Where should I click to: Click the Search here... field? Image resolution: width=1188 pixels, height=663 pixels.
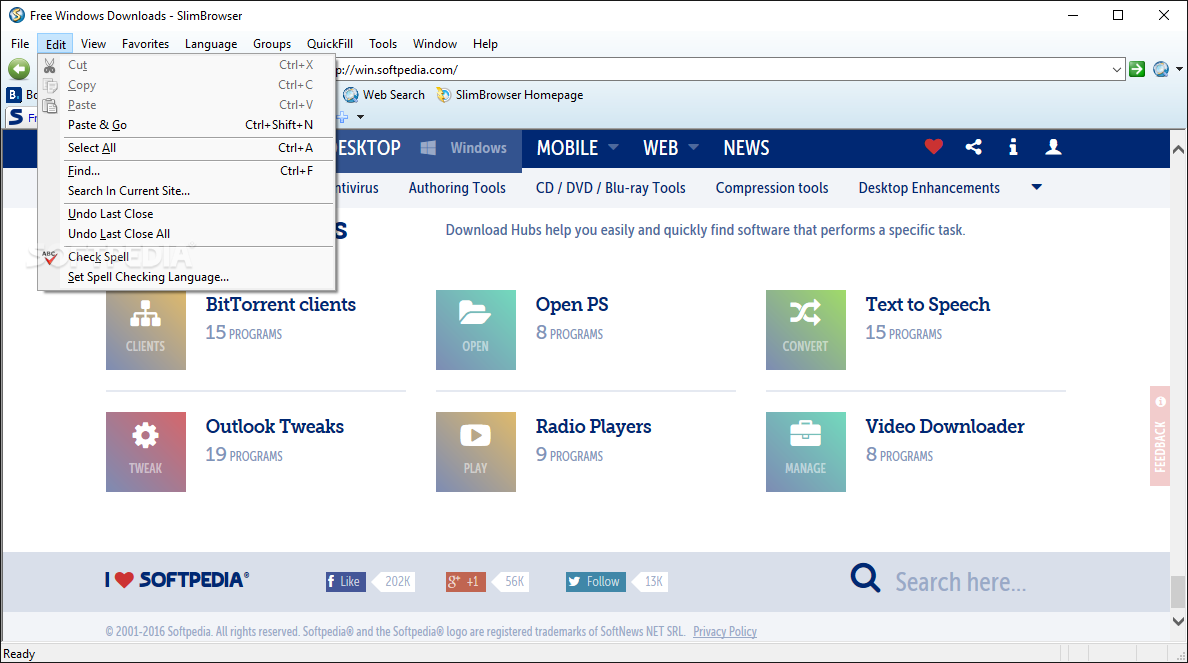coord(961,582)
